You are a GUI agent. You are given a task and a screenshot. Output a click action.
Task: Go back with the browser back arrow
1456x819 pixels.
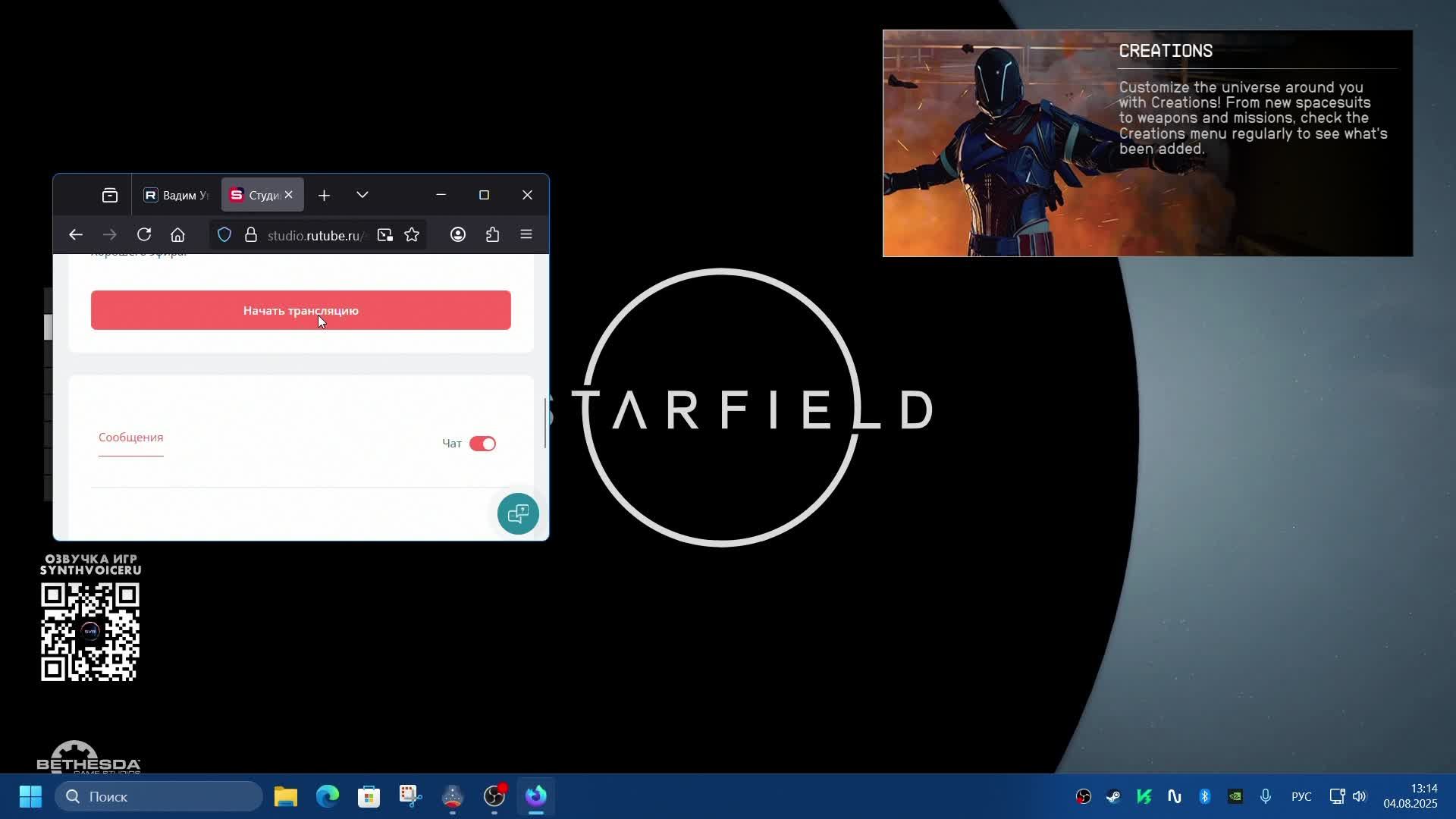pos(75,235)
